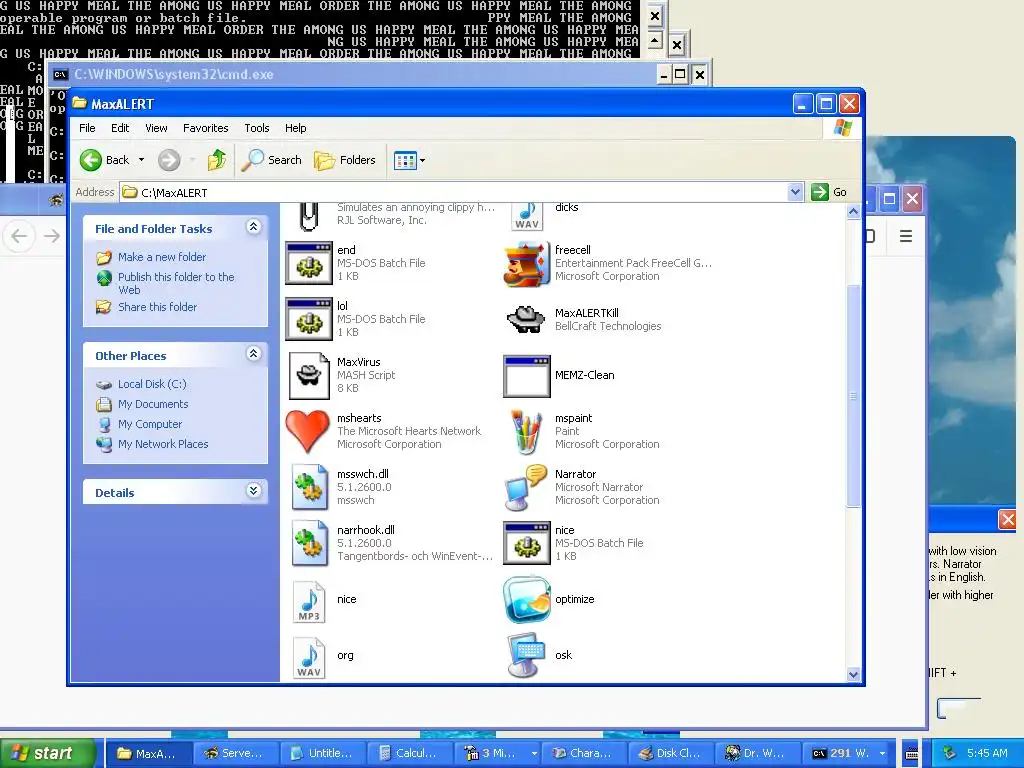Image resolution: width=1024 pixels, height=768 pixels.
Task: Click Make a new folder link
Action: [162, 257]
